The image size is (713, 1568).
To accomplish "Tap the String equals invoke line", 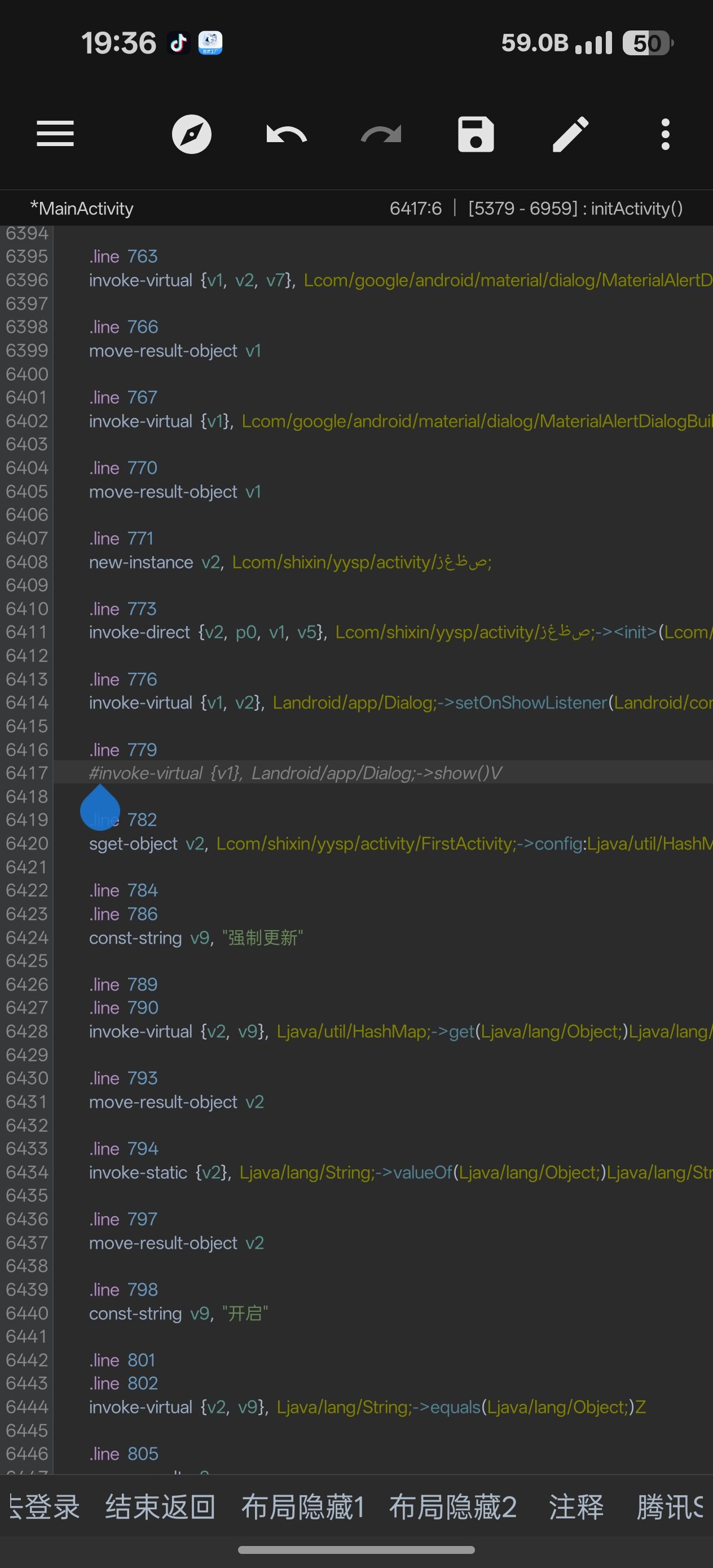I will tap(367, 1407).
